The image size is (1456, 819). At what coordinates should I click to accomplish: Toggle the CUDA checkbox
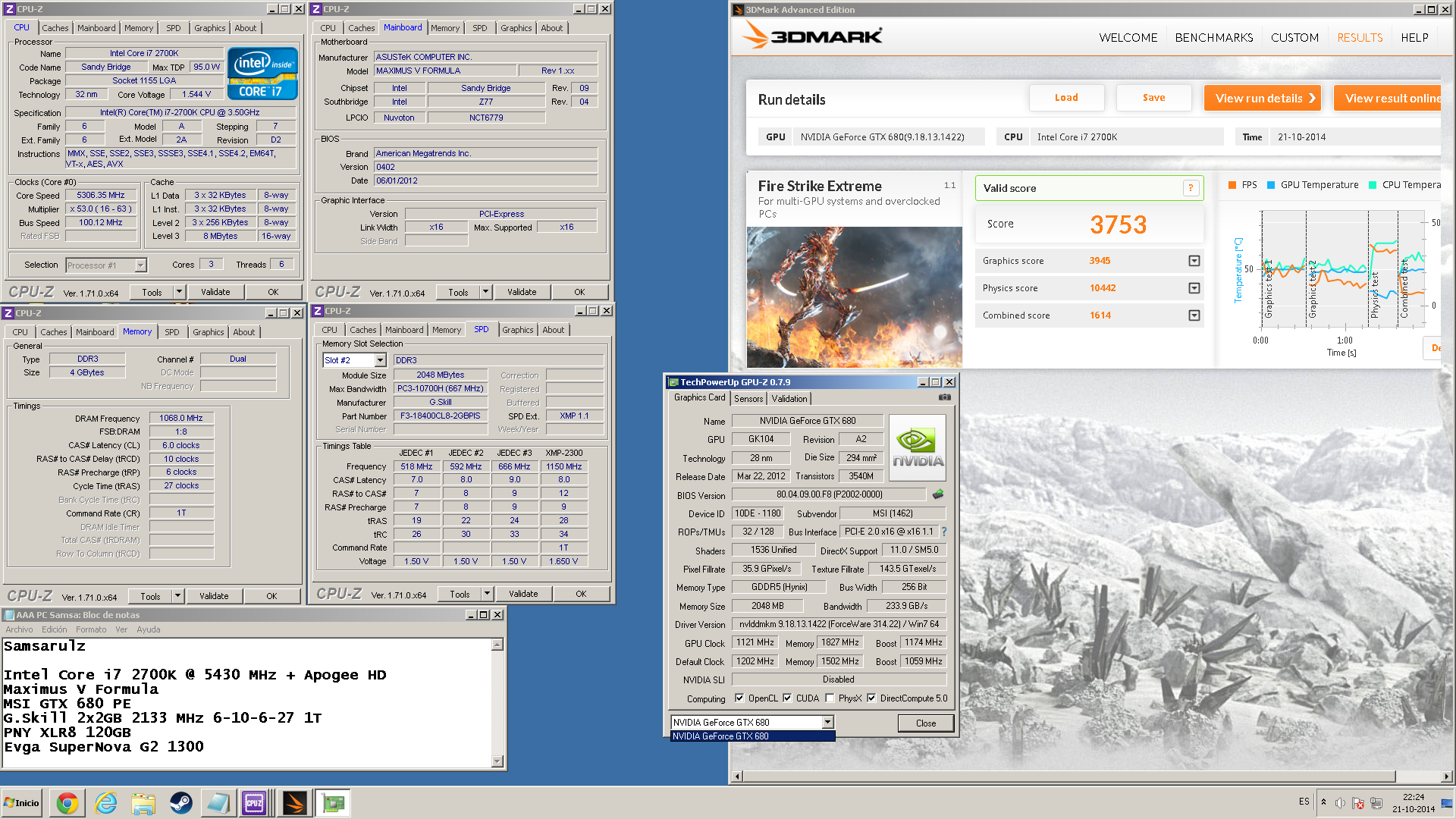pyautogui.click(x=787, y=698)
